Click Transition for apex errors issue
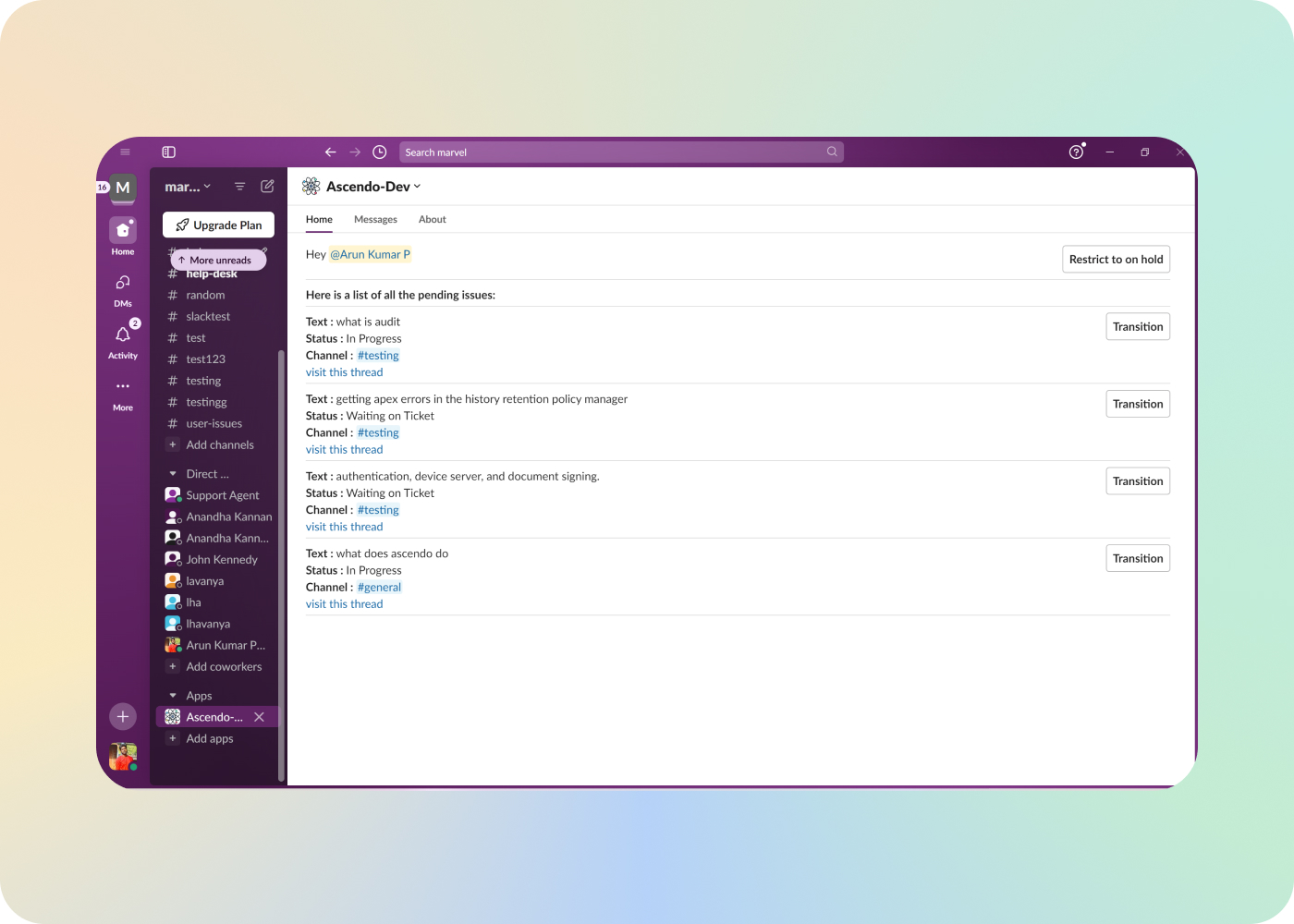1294x924 pixels. [1138, 404]
